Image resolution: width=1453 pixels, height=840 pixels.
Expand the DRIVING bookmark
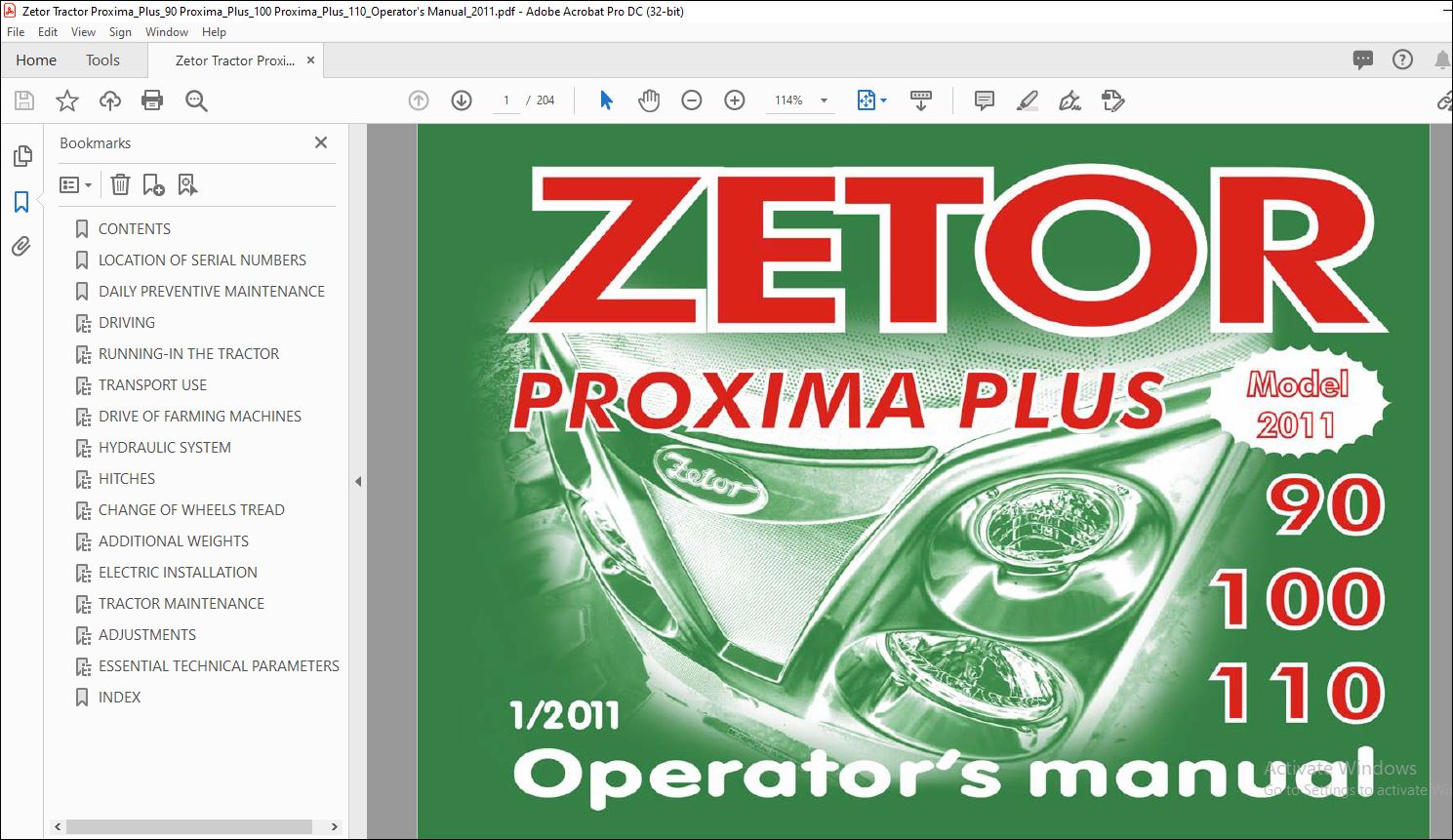pos(83,323)
